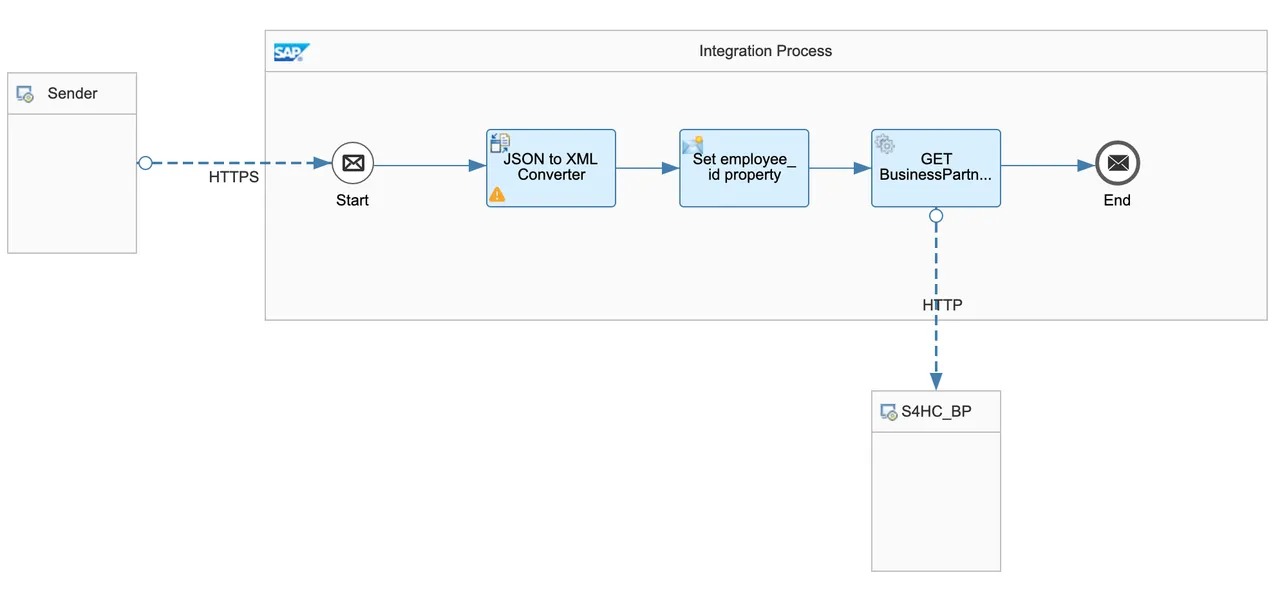Select the S4HC_BP receiver box

pos(936,481)
